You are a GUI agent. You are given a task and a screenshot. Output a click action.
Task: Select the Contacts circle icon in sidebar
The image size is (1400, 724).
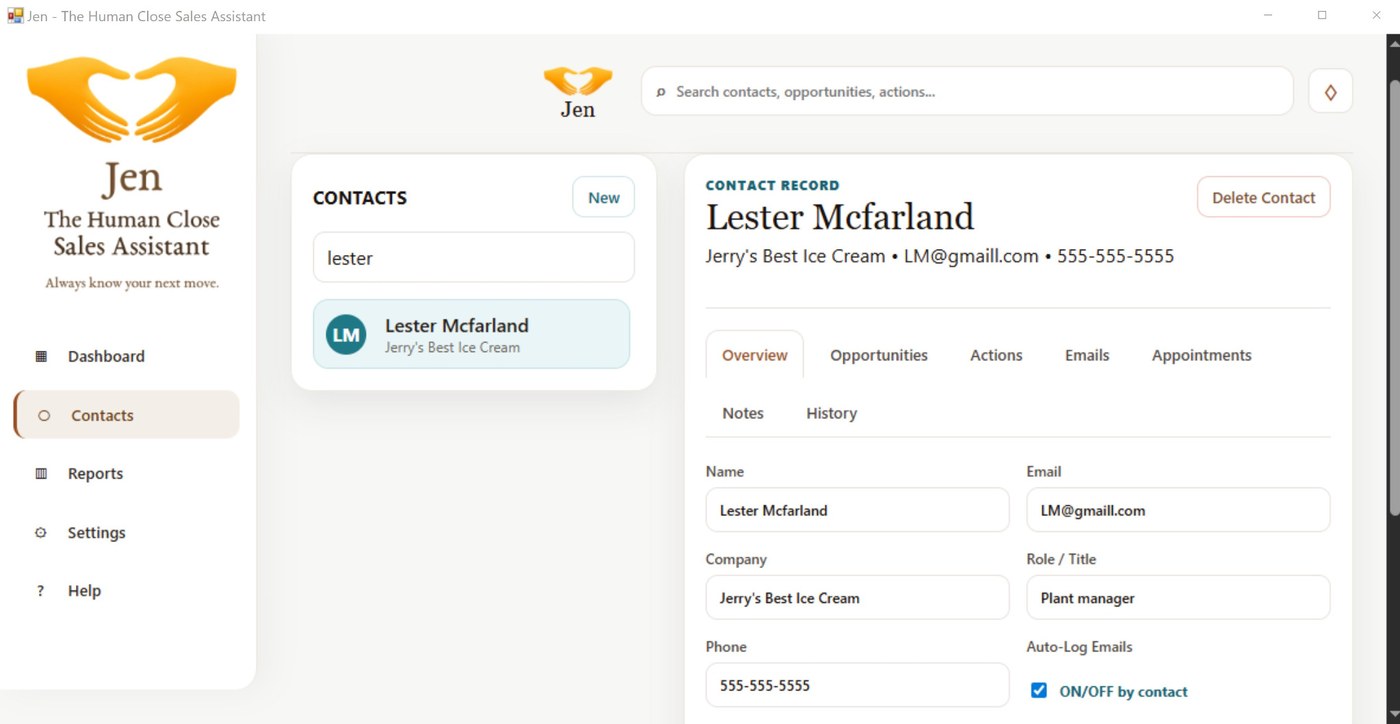click(44, 415)
